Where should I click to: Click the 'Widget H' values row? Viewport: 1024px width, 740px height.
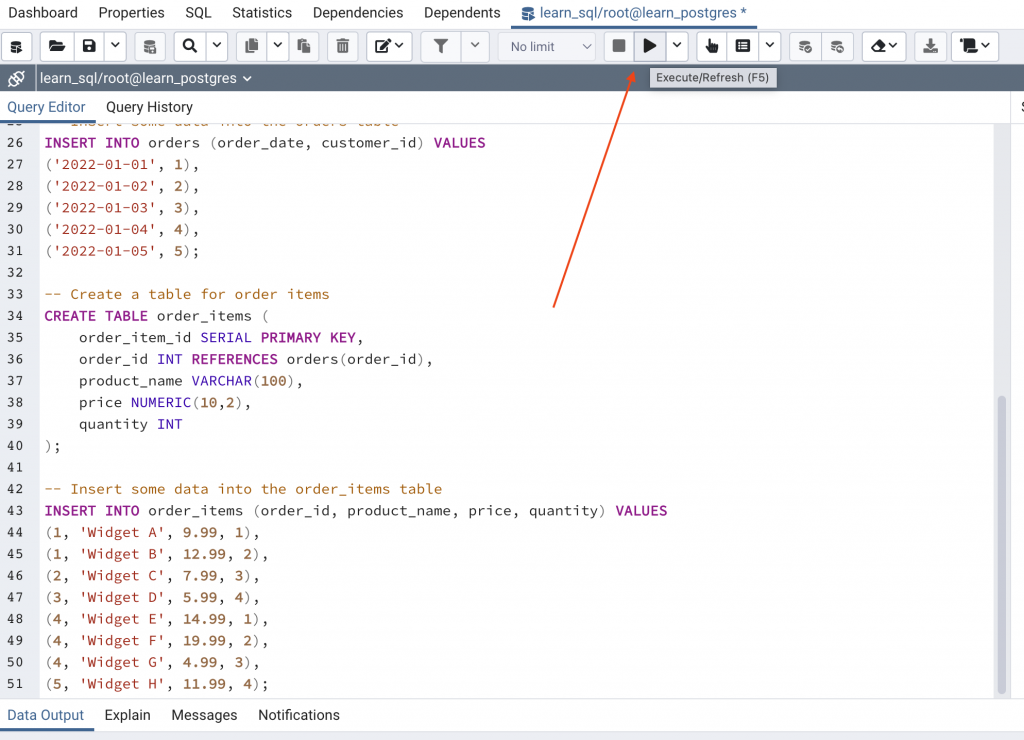point(156,684)
